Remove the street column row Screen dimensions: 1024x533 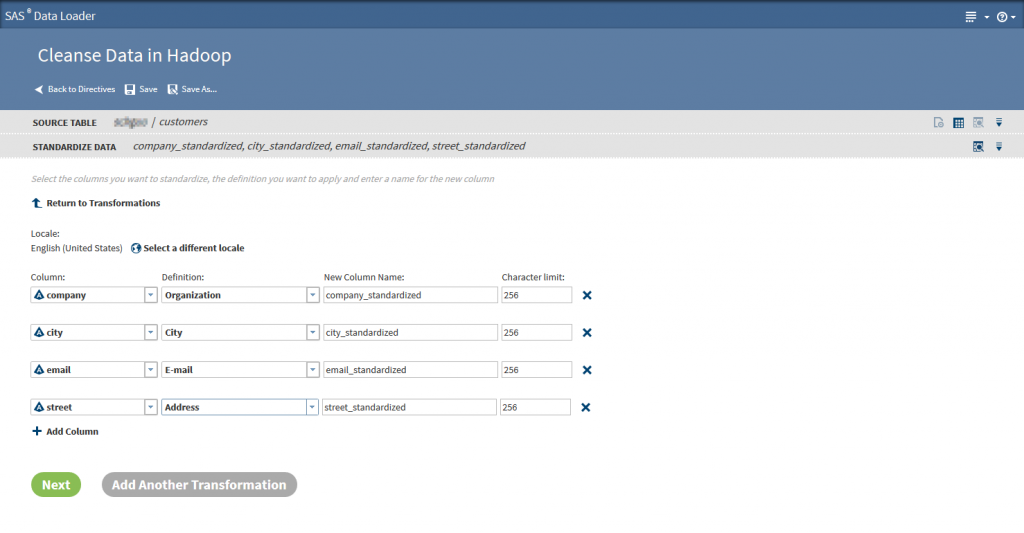pyautogui.click(x=586, y=407)
